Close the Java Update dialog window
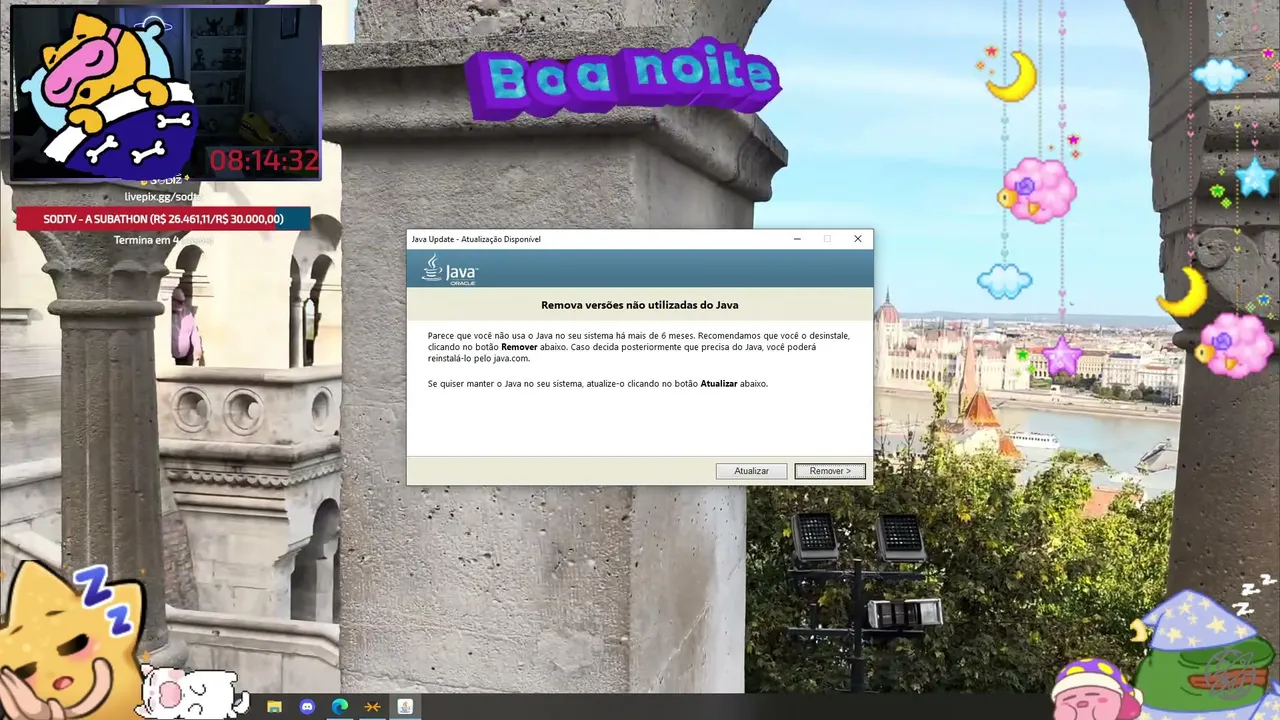The image size is (1280, 720). coord(857,239)
